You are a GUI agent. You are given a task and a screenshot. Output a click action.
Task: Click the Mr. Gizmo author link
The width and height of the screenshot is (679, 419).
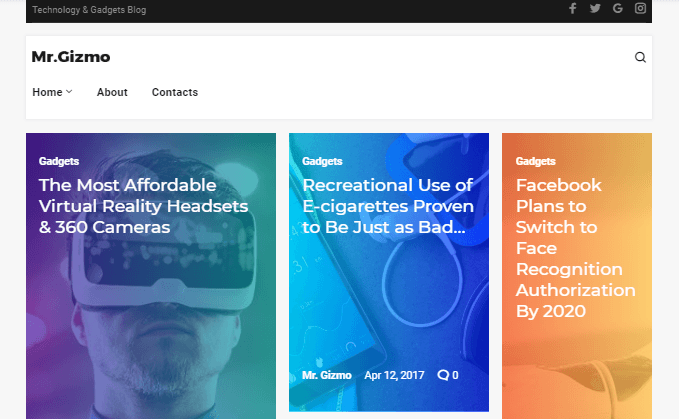[x=327, y=375]
